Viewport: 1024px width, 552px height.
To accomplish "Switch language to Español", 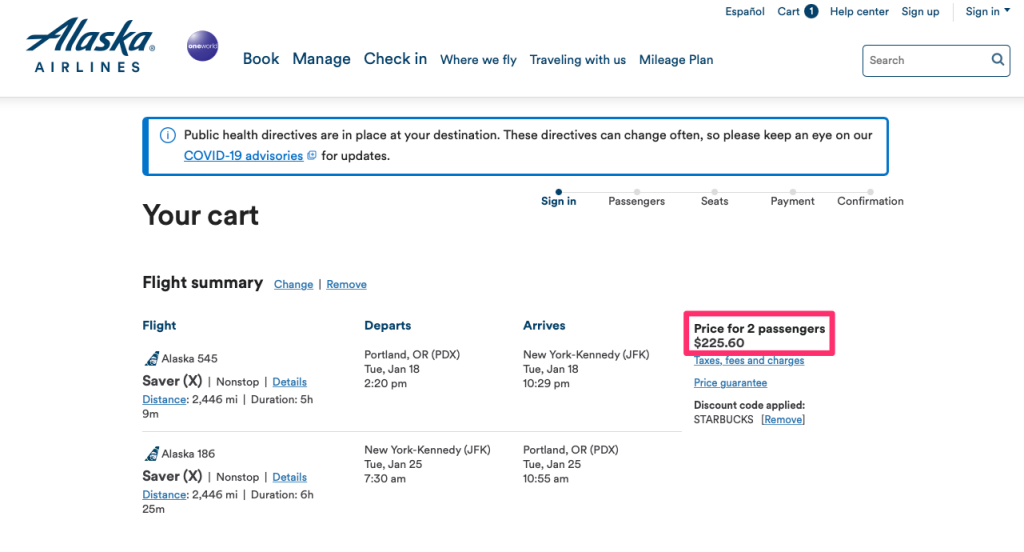I will click(x=745, y=12).
